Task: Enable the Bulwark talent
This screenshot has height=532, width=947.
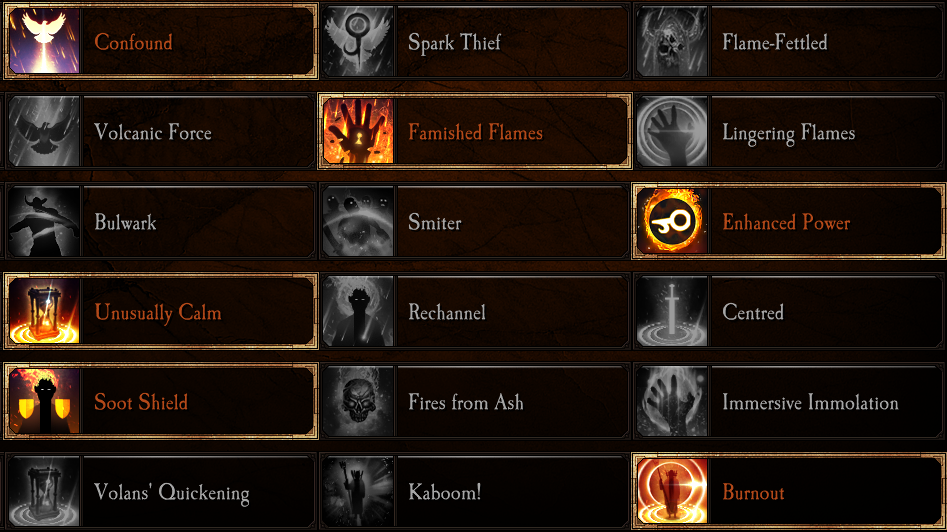Action: click(161, 221)
